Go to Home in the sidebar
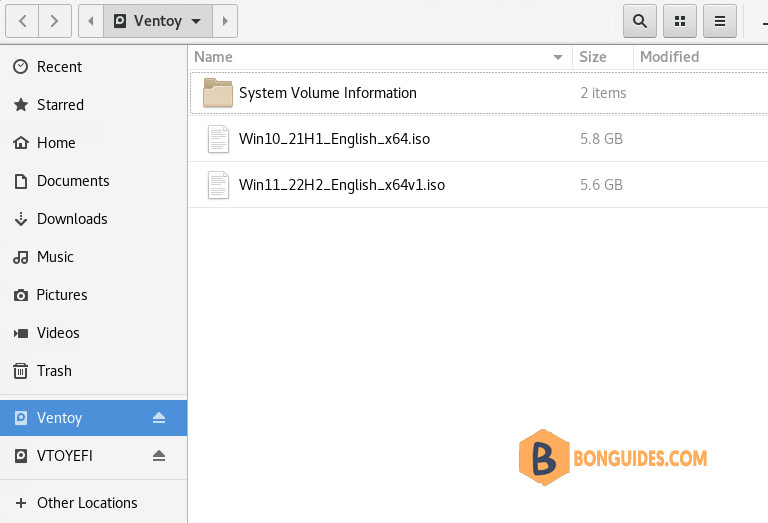This screenshot has height=523, width=768. pos(93,143)
